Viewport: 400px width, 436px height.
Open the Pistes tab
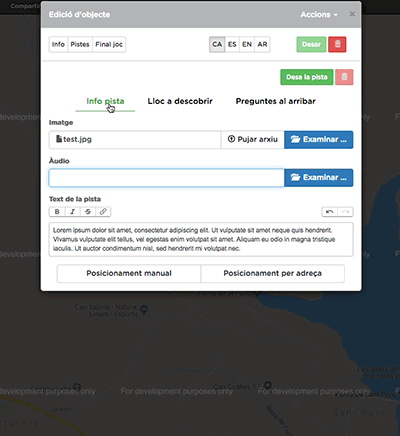coord(80,44)
